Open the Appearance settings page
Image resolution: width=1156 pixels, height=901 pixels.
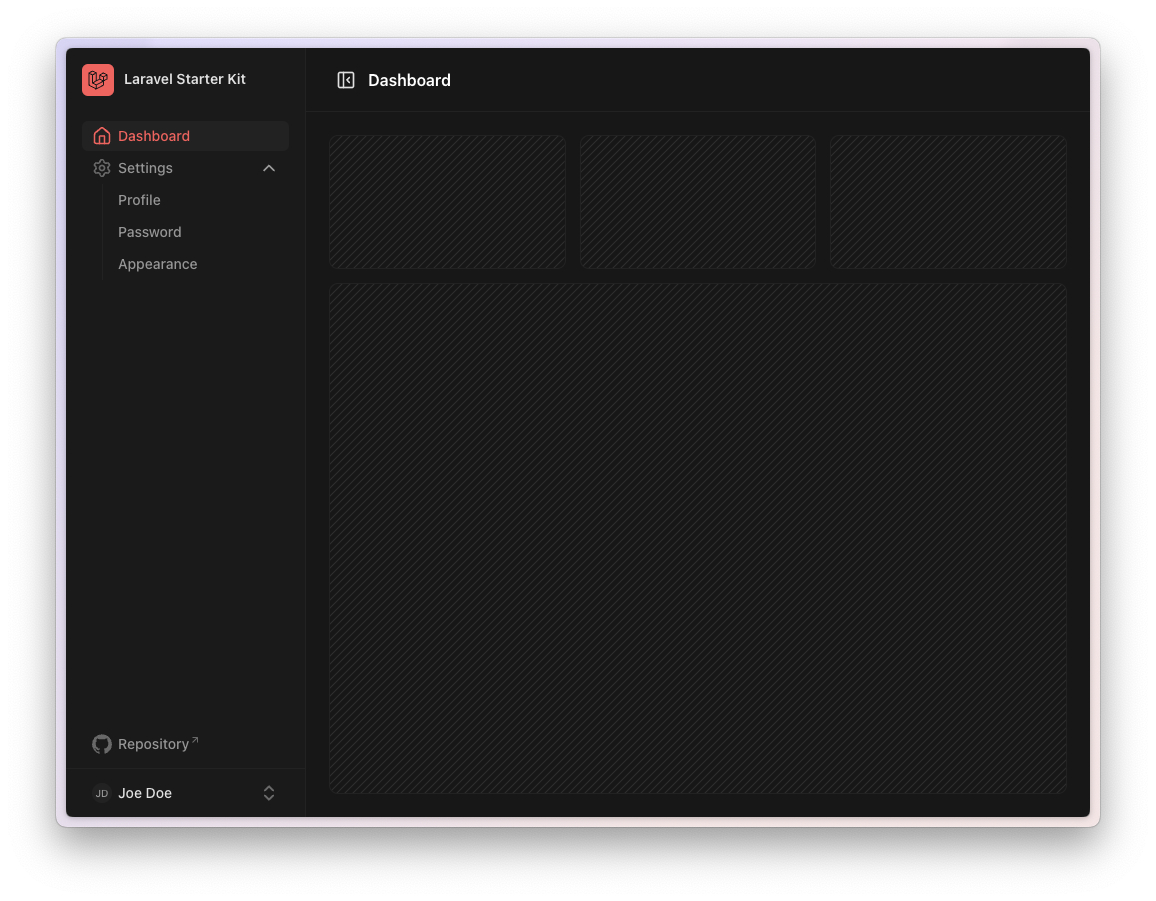(158, 264)
